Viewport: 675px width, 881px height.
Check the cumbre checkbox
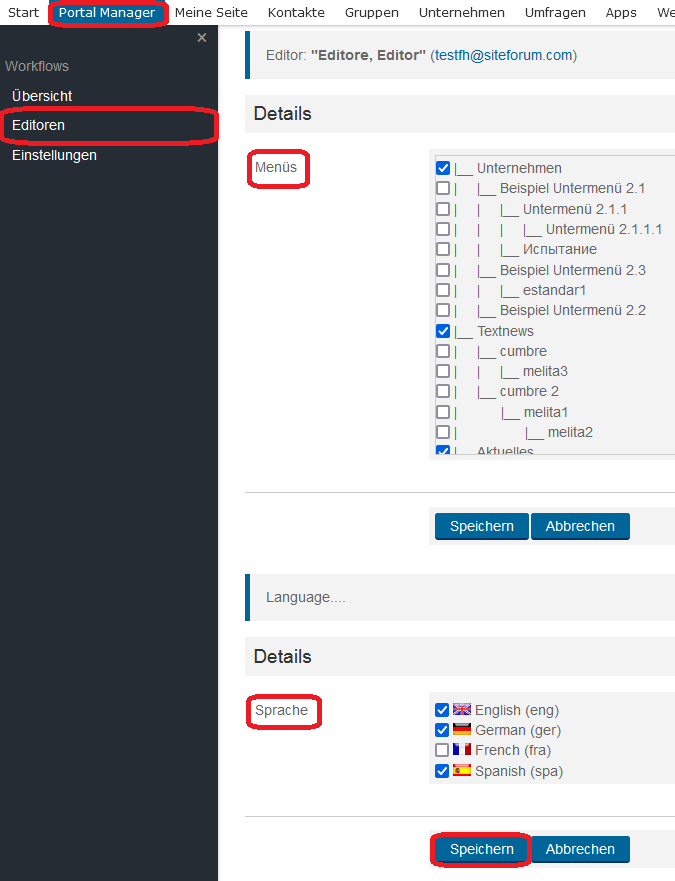[x=443, y=351]
